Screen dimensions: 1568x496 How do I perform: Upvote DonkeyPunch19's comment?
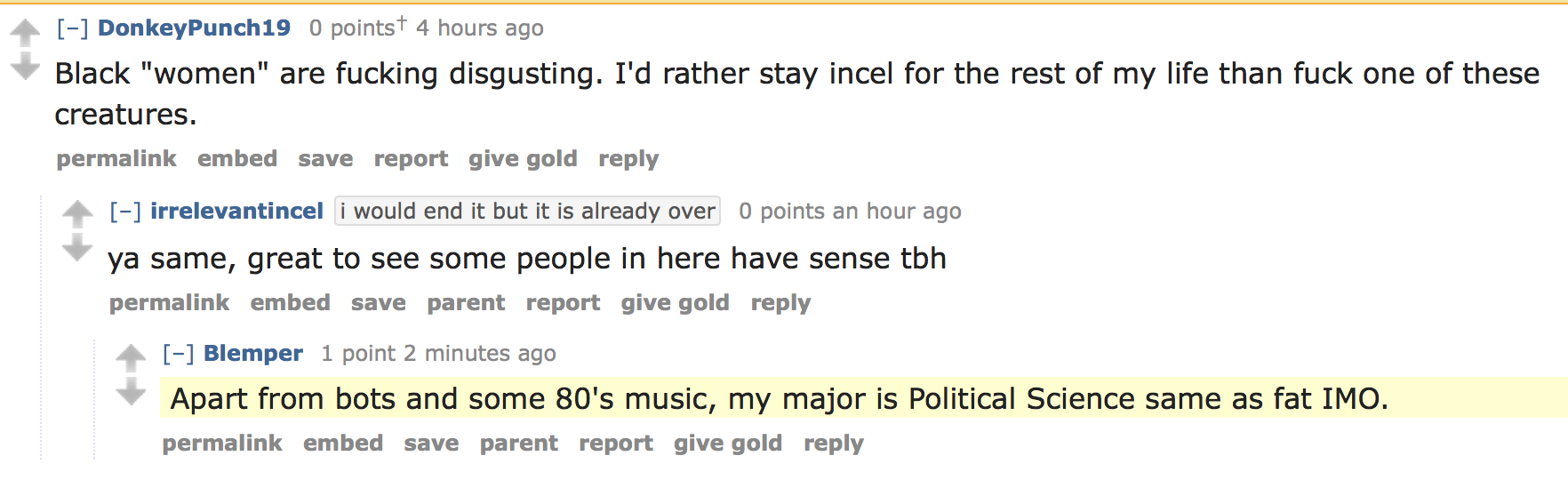coord(25,33)
